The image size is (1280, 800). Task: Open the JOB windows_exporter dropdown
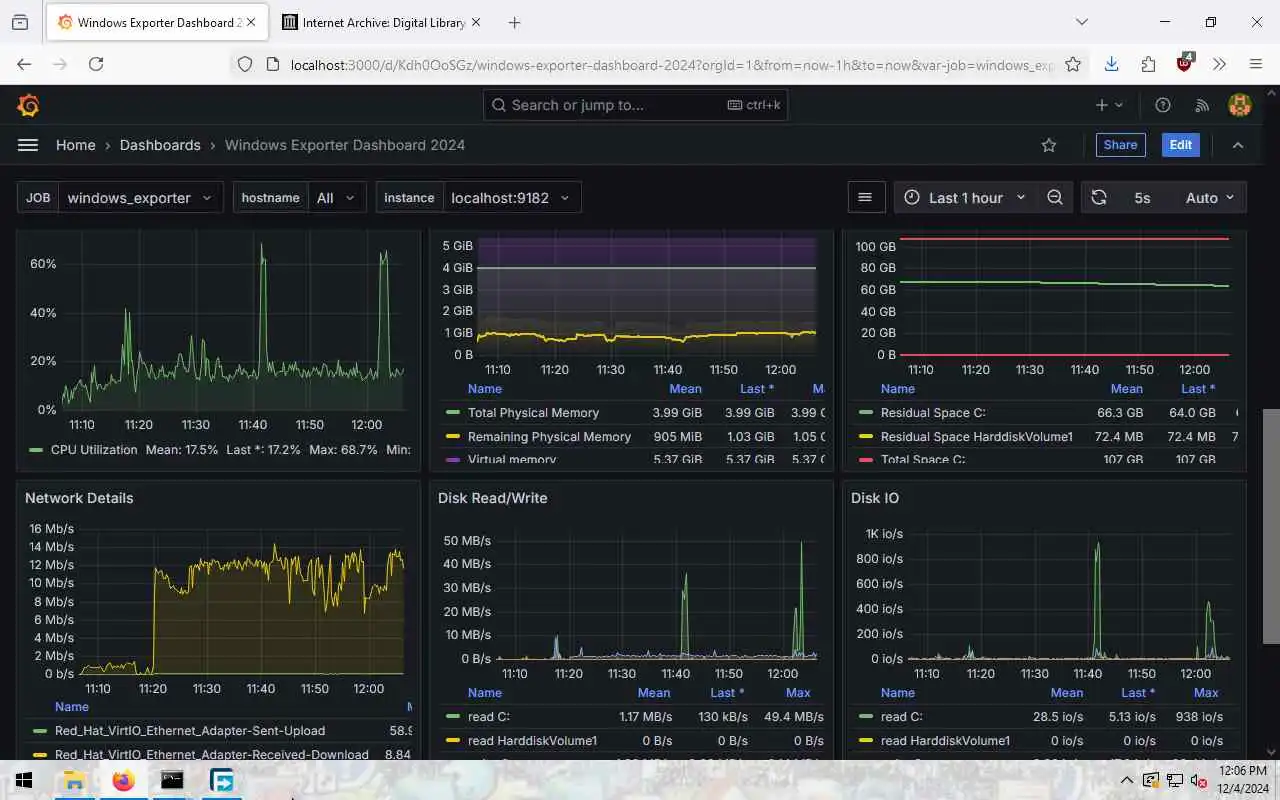tap(120, 198)
